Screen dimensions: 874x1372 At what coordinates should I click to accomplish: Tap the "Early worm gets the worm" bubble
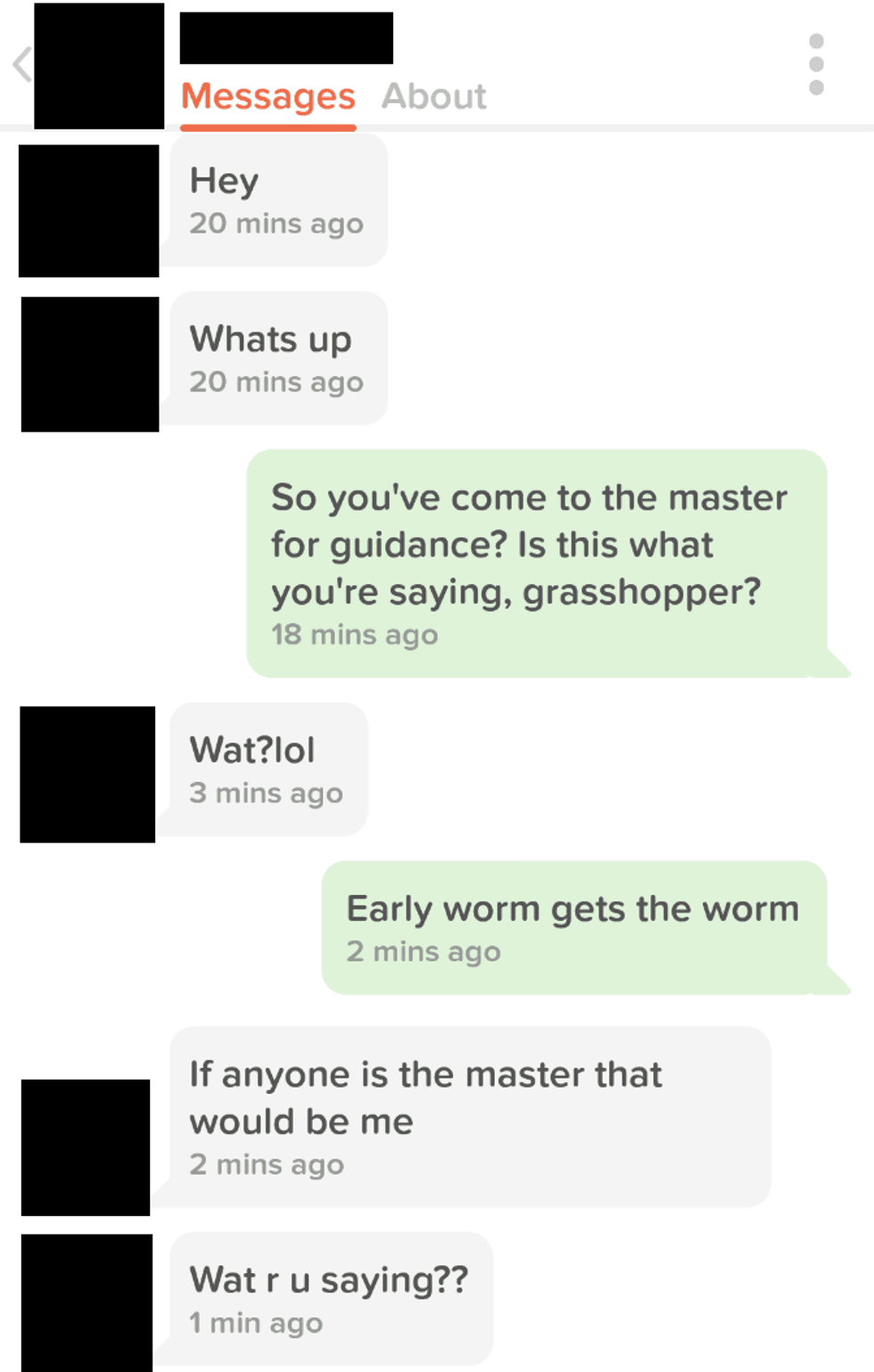575,927
